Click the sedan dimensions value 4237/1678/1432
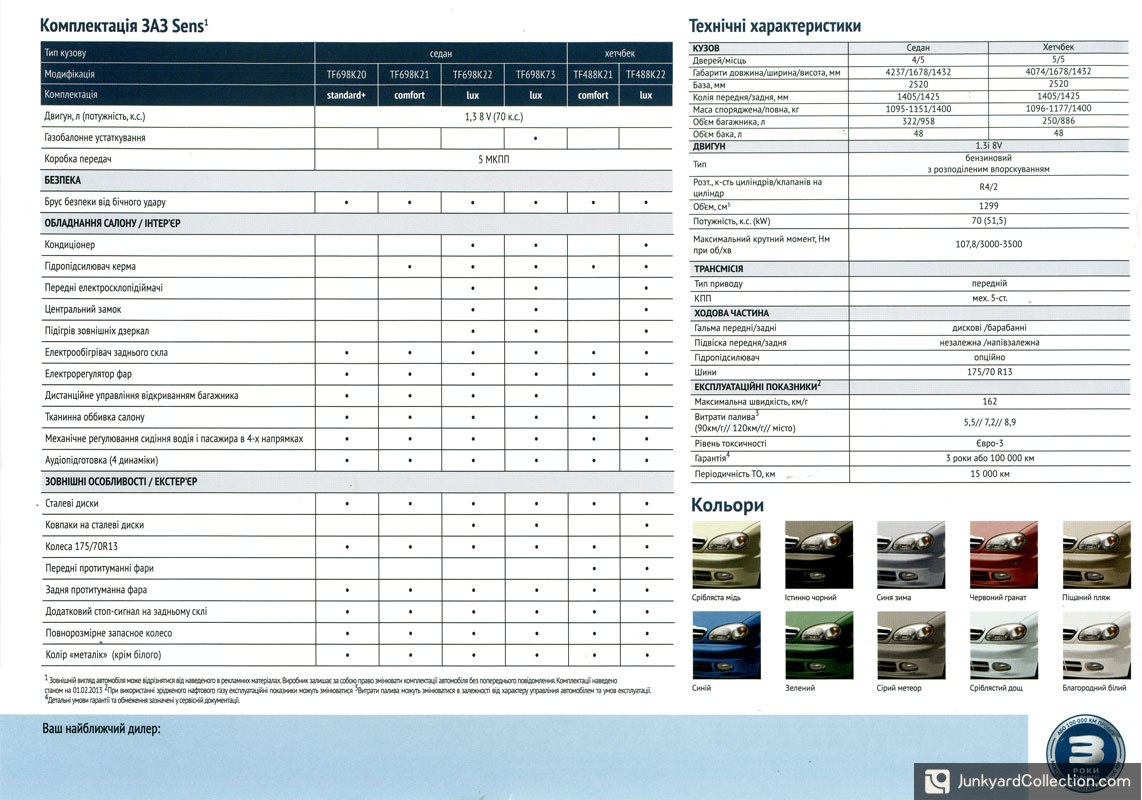Image resolution: width=1142 pixels, height=800 pixels. tap(918, 72)
